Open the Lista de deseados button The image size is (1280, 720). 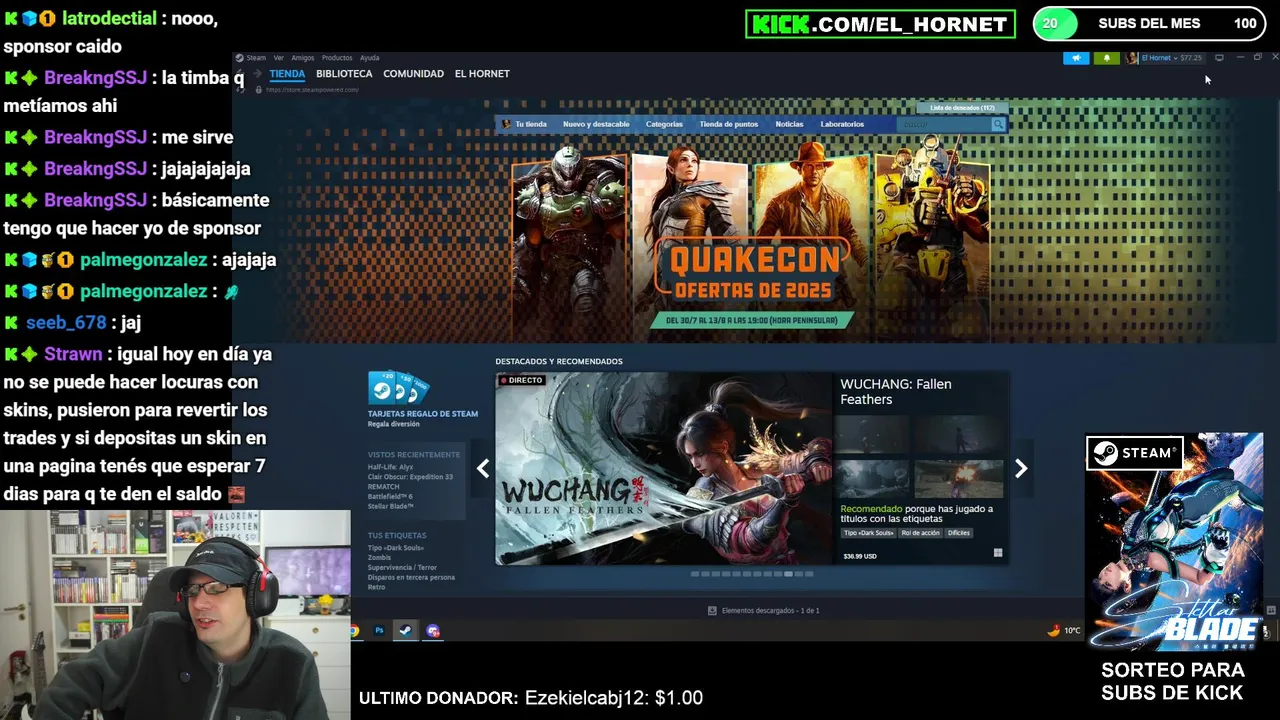click(962, 108)
